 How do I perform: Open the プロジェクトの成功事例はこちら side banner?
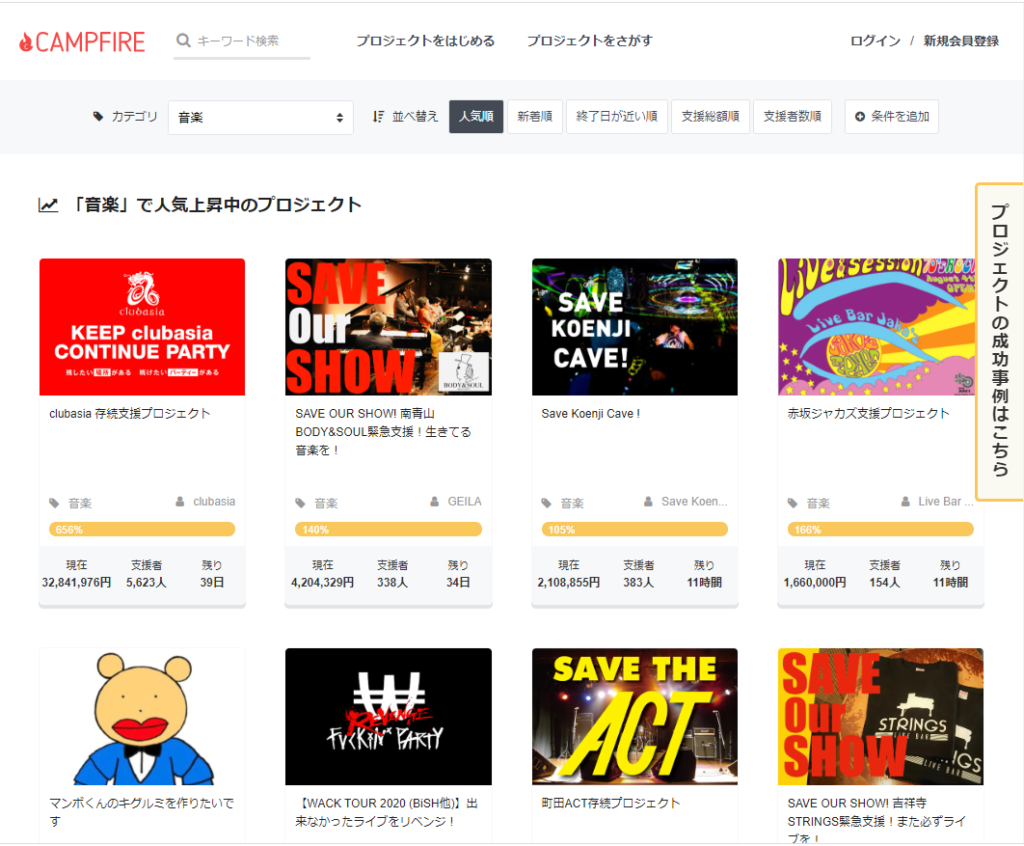pyautogui.click(x=999, y=341)
